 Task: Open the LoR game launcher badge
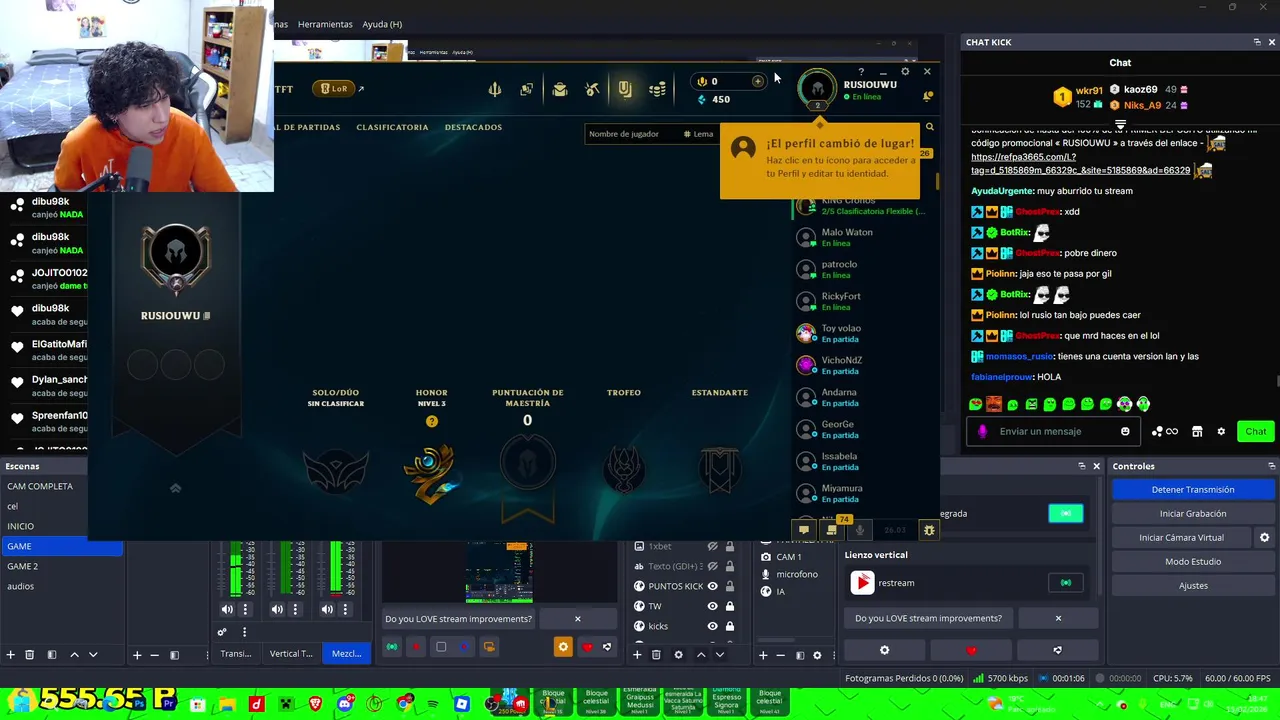point(333,89)
